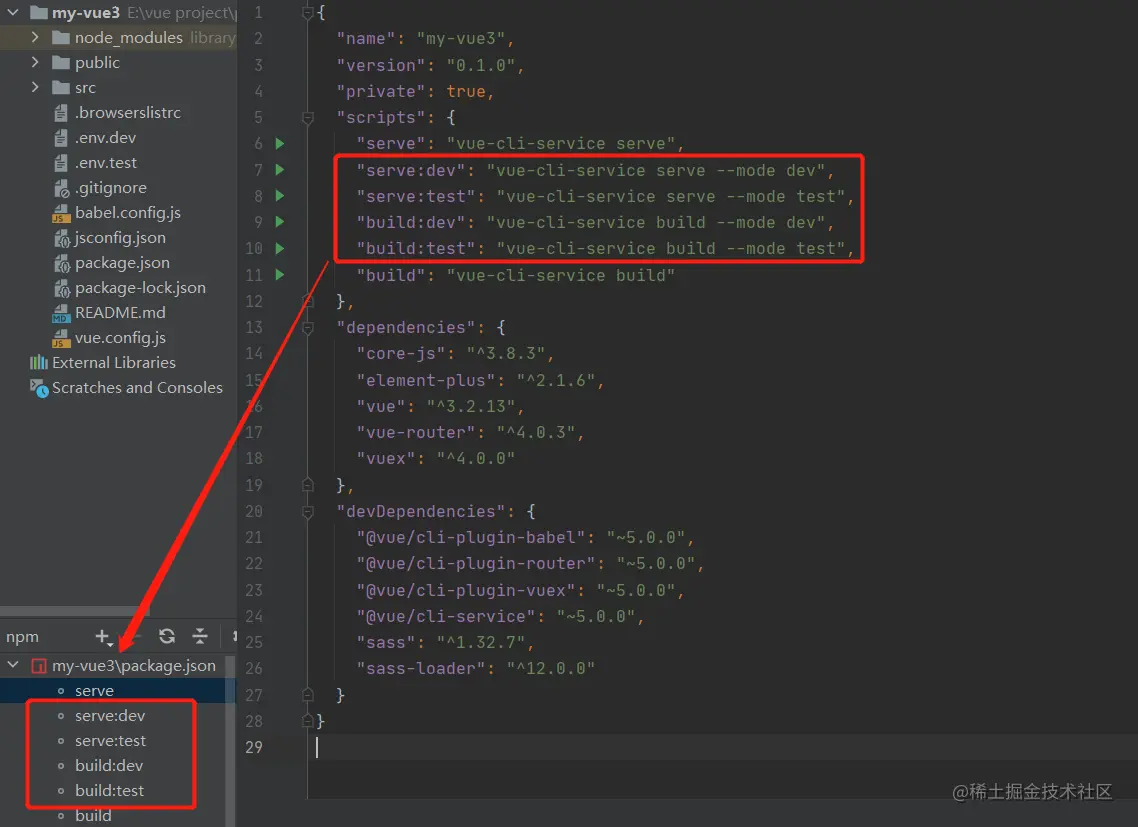This screenshot has width=1138, height=827.
Task: Reload npm scripts with the refresh icon
Action: [167, 637]
